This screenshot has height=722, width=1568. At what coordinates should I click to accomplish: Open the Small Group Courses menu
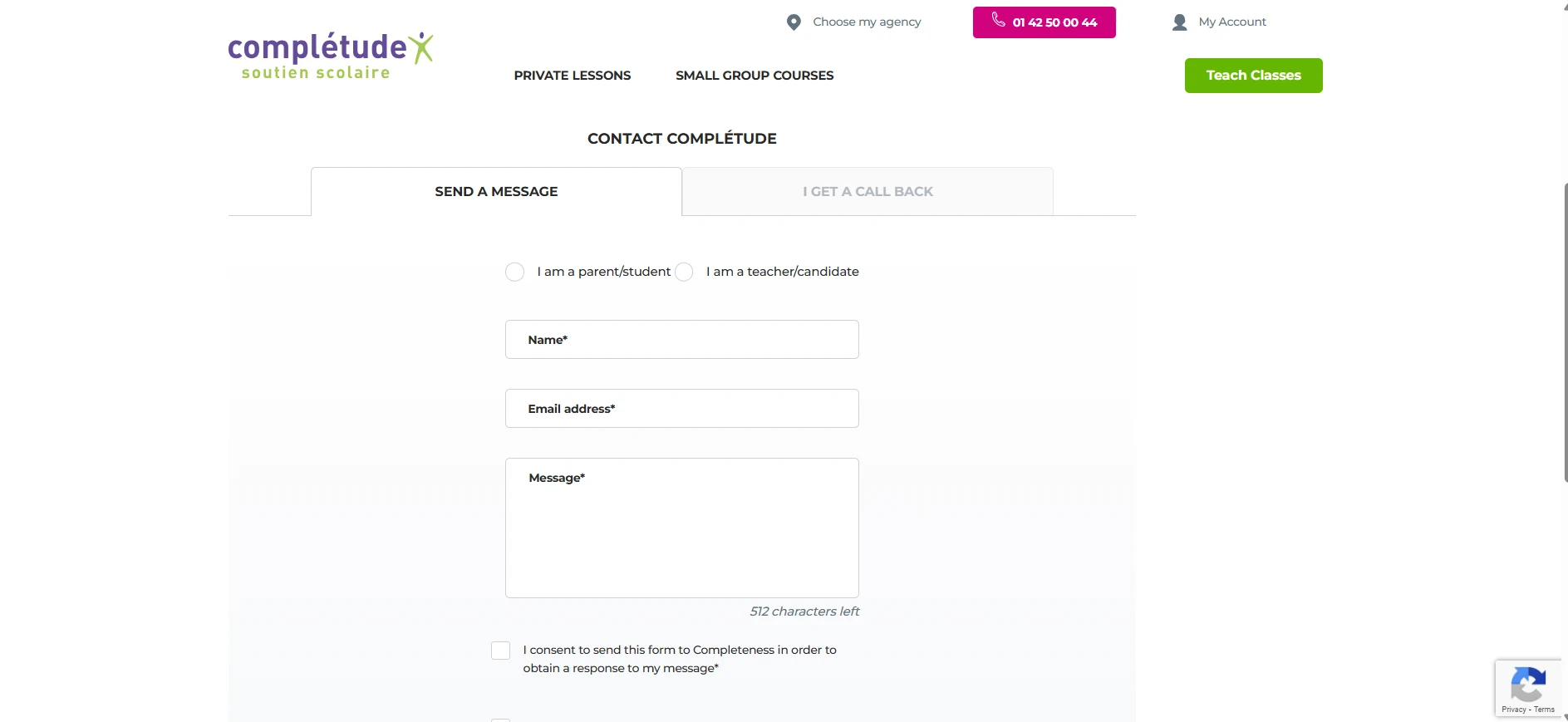[x=754, y=76]
